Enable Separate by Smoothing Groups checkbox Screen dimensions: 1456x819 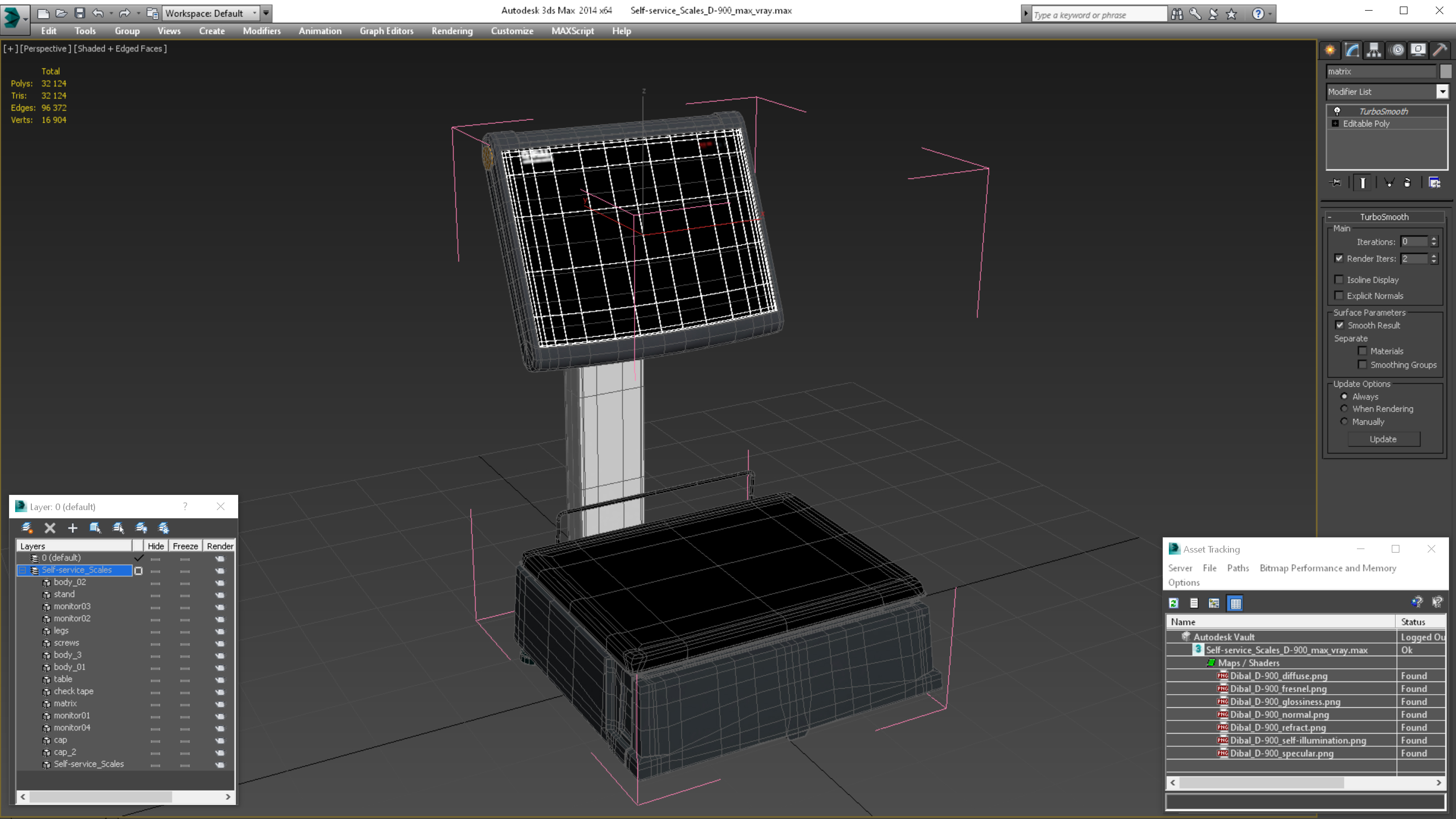pos(1362,365)
